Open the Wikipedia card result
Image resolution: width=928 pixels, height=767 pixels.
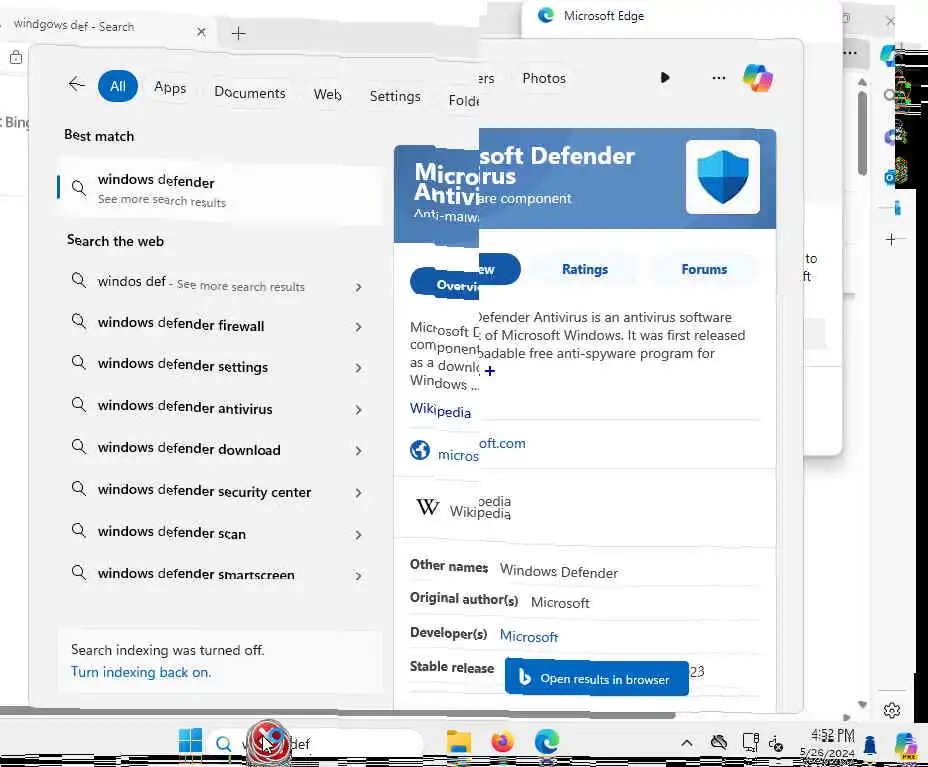tap(584, 507)
